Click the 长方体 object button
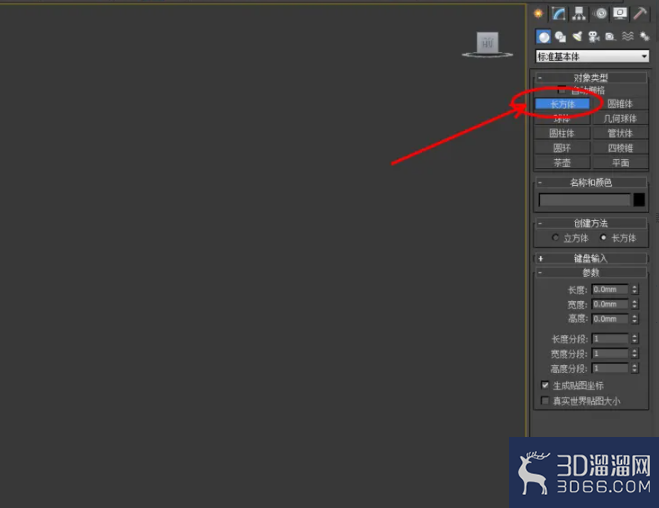 pos(562,104)
